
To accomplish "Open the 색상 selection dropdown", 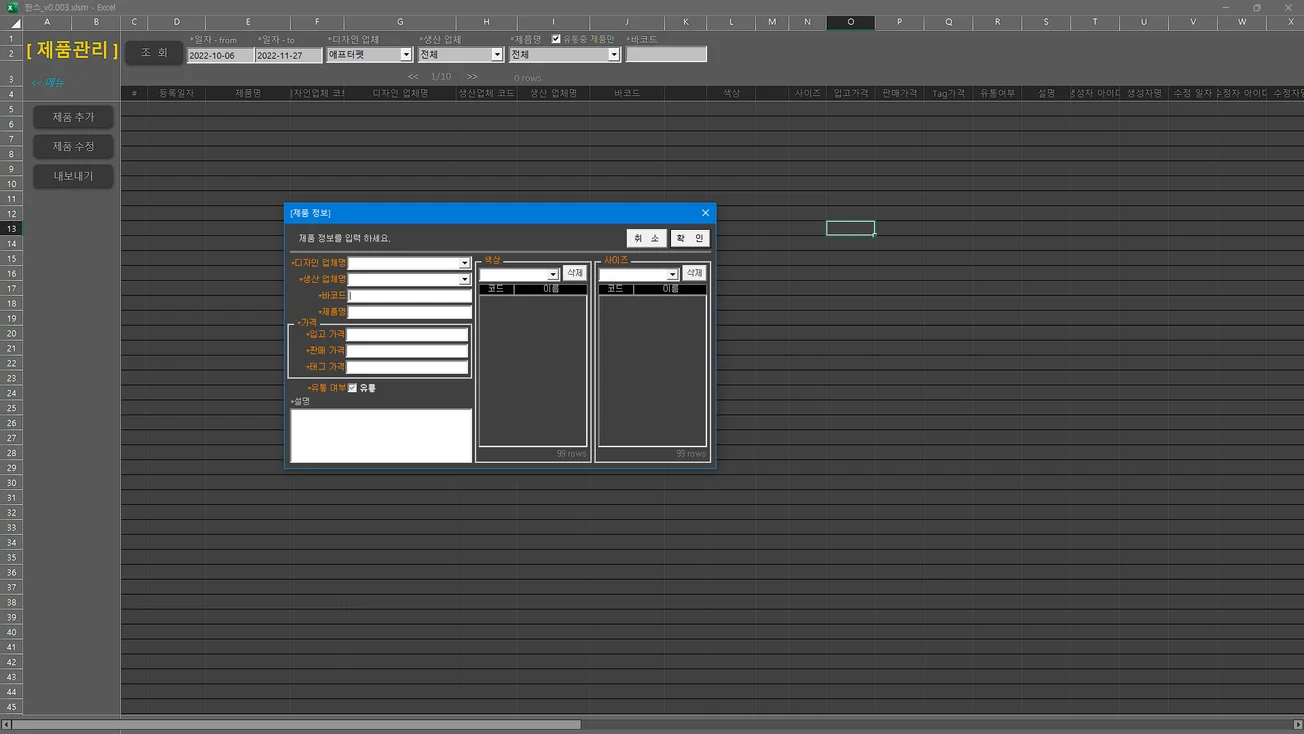I will coord(553,275).
